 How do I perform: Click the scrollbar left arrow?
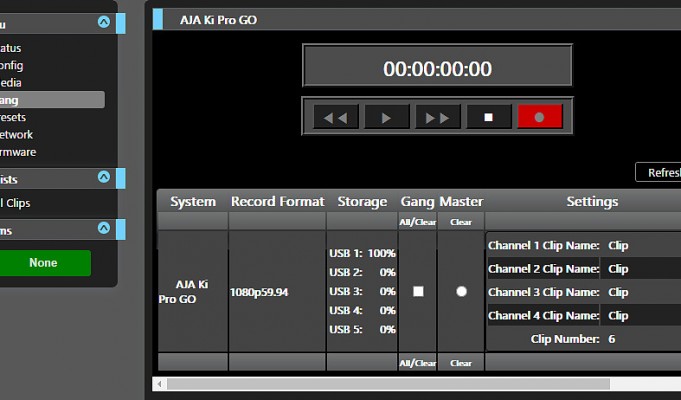pyautogui.click(x=159, y=384)
